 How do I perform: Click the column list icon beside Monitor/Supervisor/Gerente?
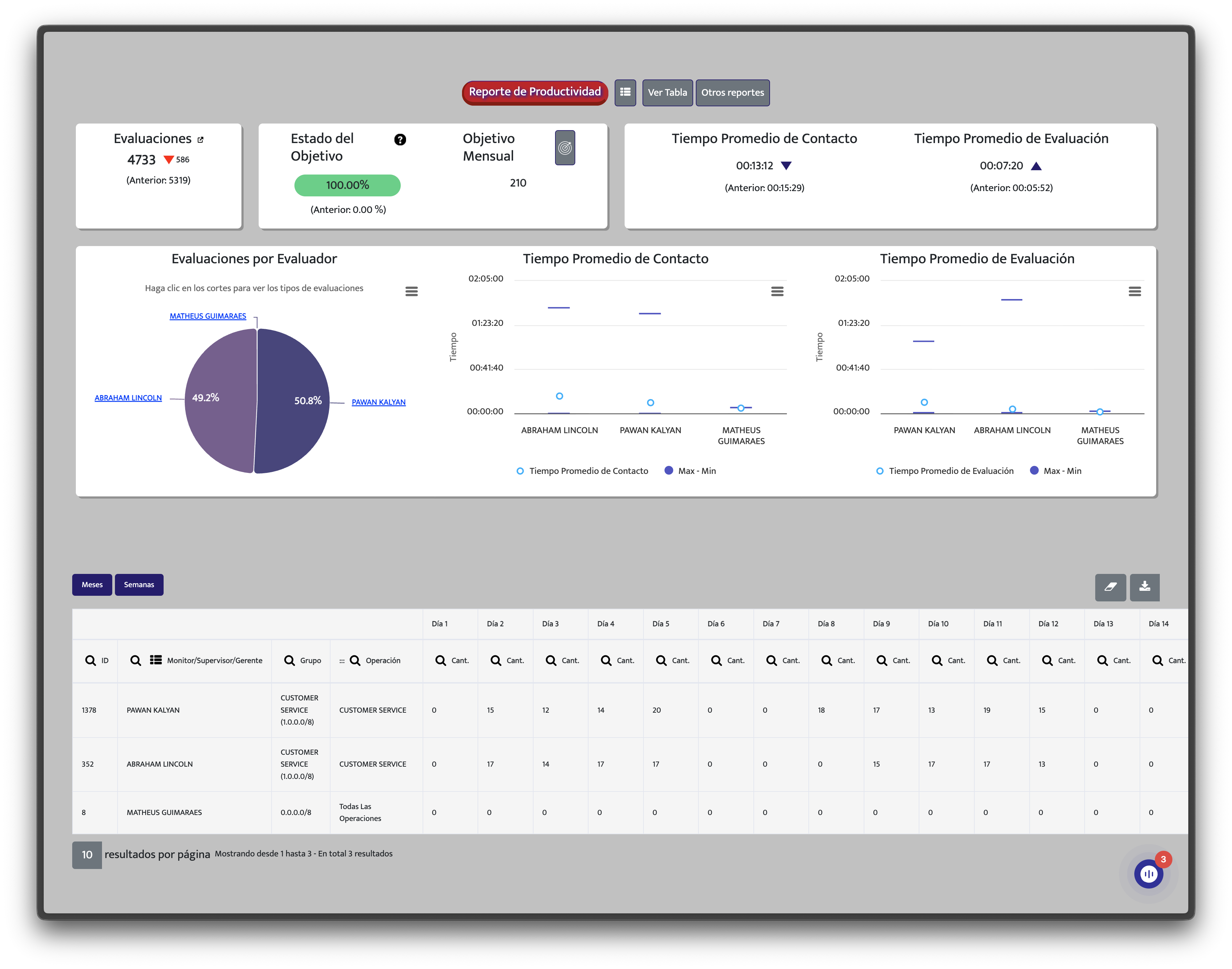[x=155, y=660]
